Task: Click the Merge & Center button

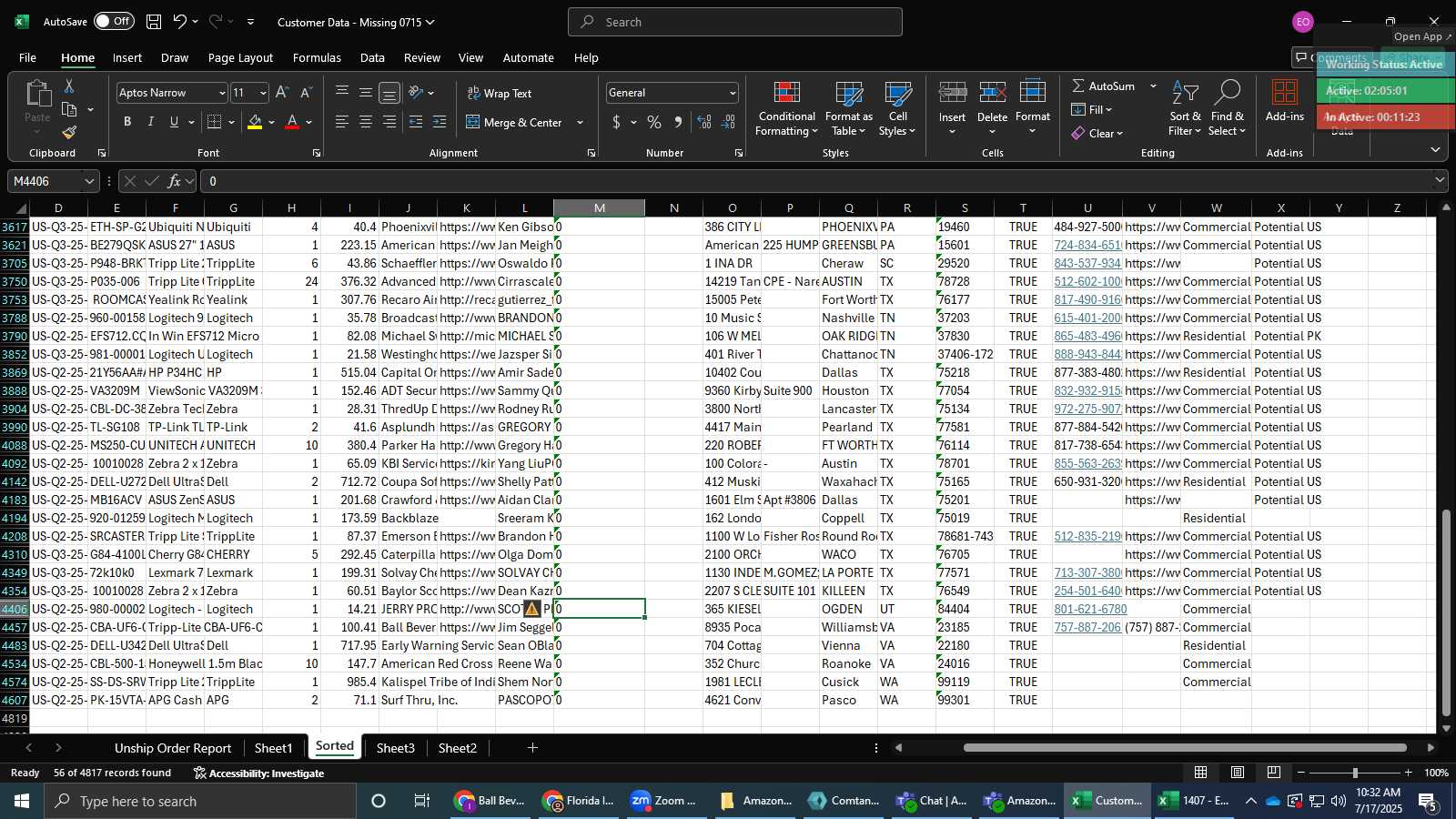Action: tap(514, 123)
